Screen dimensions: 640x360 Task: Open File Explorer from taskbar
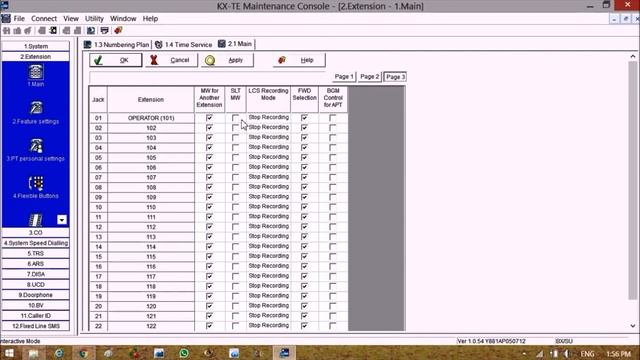point(33,353)
